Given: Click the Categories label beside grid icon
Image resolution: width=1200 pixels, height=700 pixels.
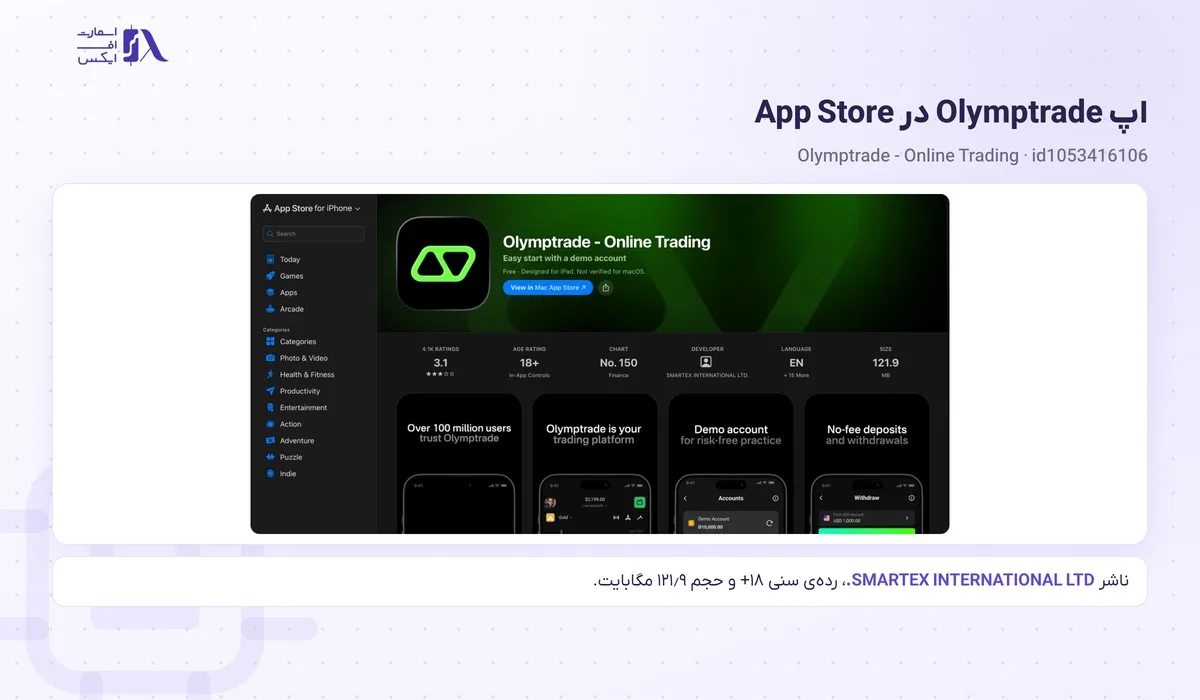Looking at the screenshot, I should (x=298, y=342).
